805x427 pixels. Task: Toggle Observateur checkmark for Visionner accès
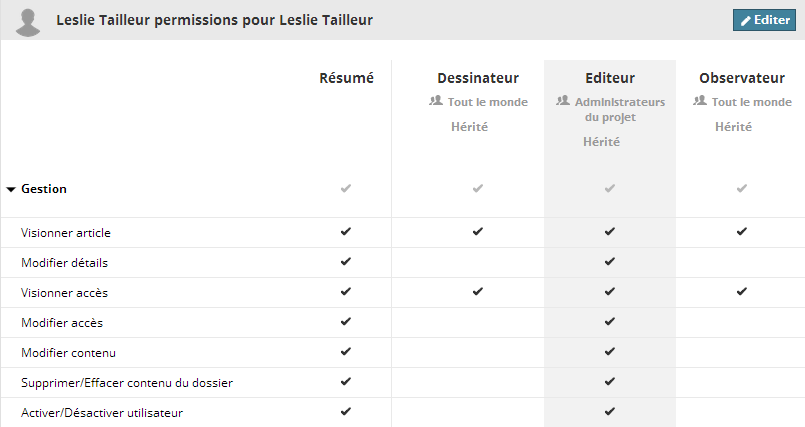coord(741,292)
